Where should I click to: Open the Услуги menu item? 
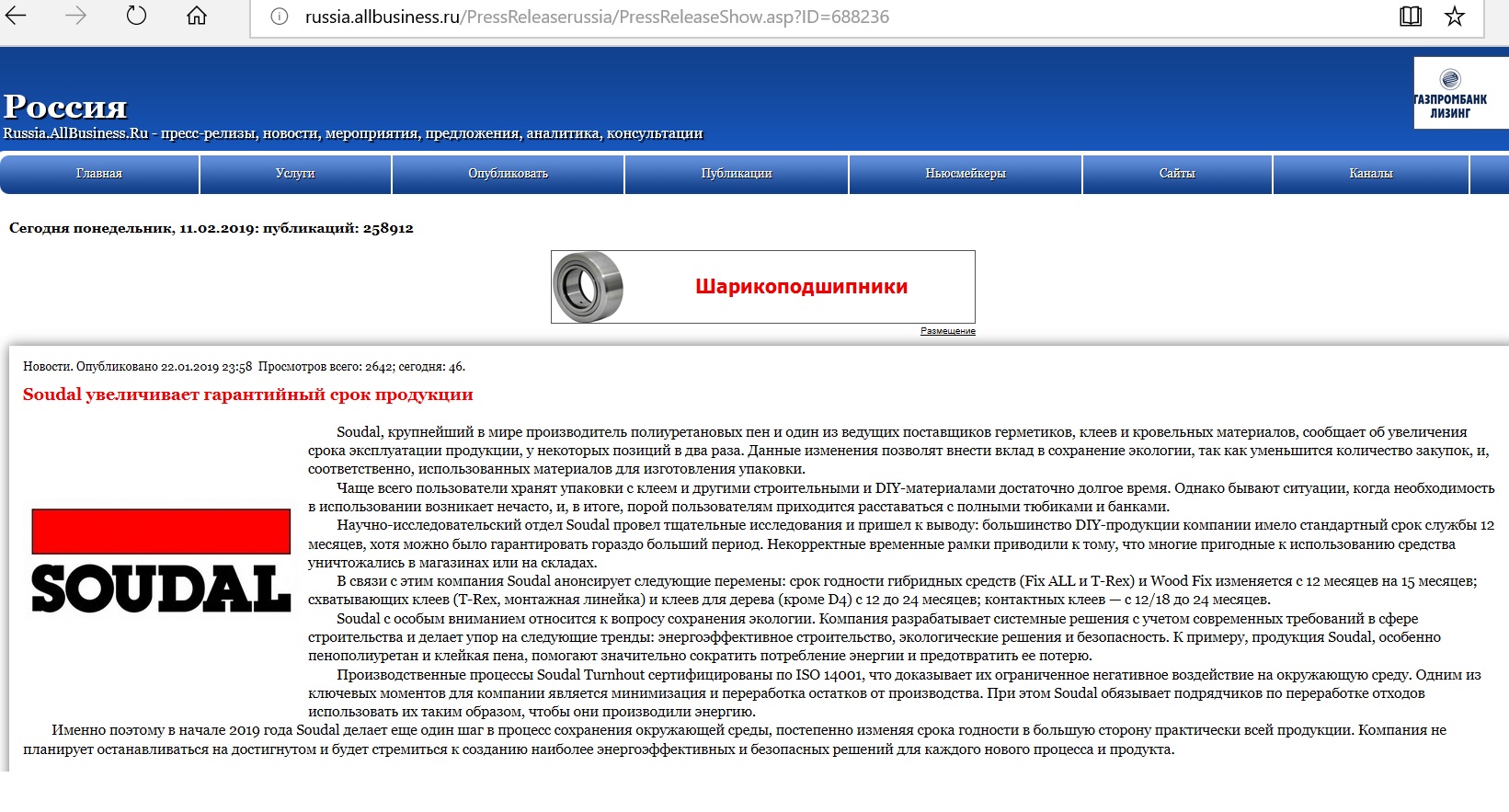pos(295,174)
